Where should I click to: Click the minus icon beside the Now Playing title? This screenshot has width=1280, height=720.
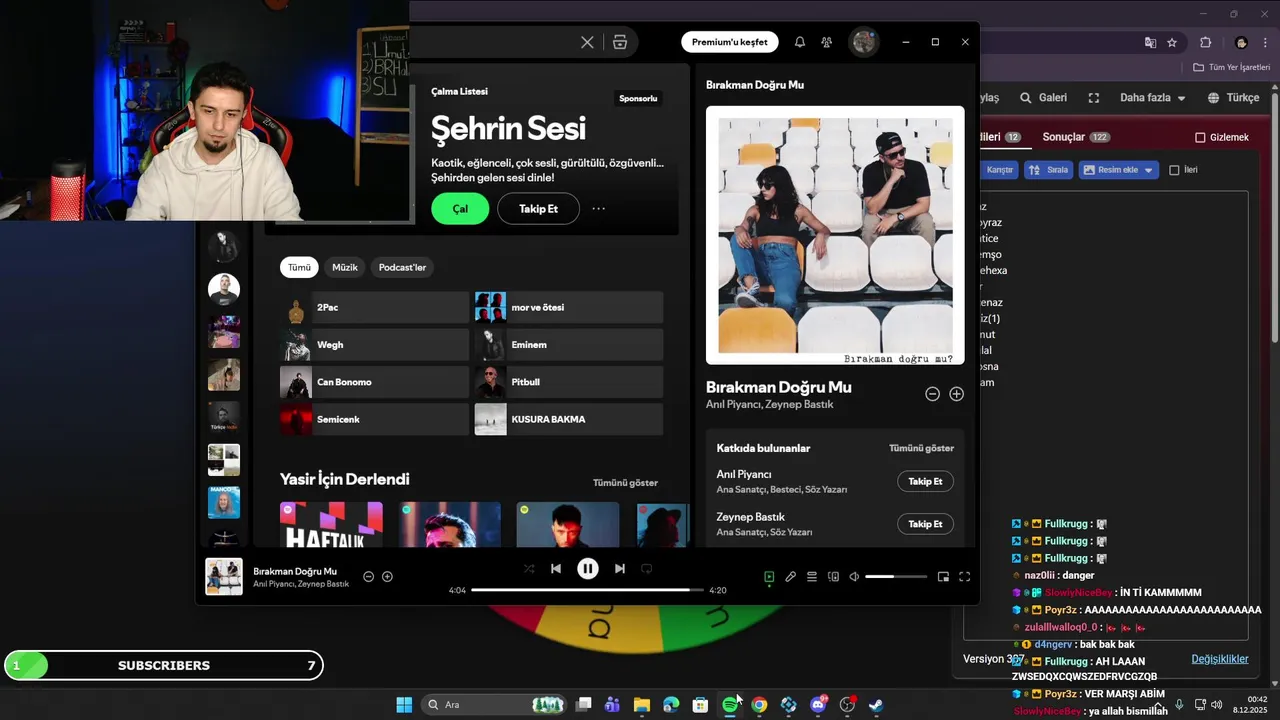pos(932,394)
